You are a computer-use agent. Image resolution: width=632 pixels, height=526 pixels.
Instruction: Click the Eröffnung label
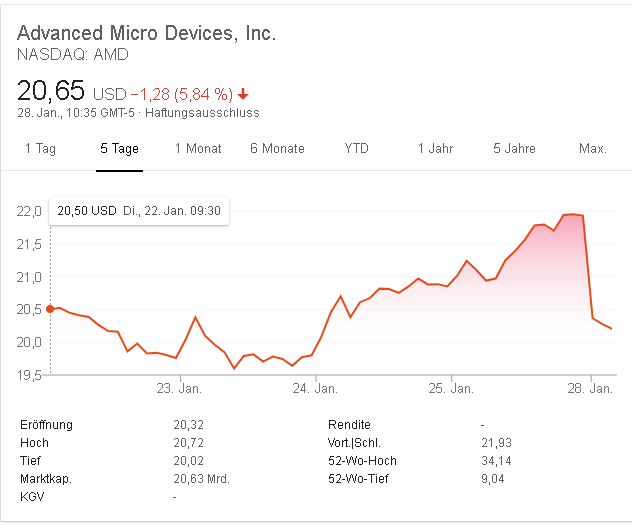tap(46, 425)
